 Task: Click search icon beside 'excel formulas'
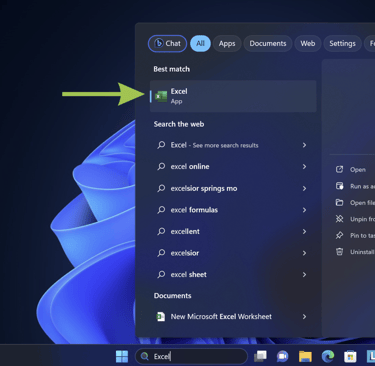click(161, 210)
